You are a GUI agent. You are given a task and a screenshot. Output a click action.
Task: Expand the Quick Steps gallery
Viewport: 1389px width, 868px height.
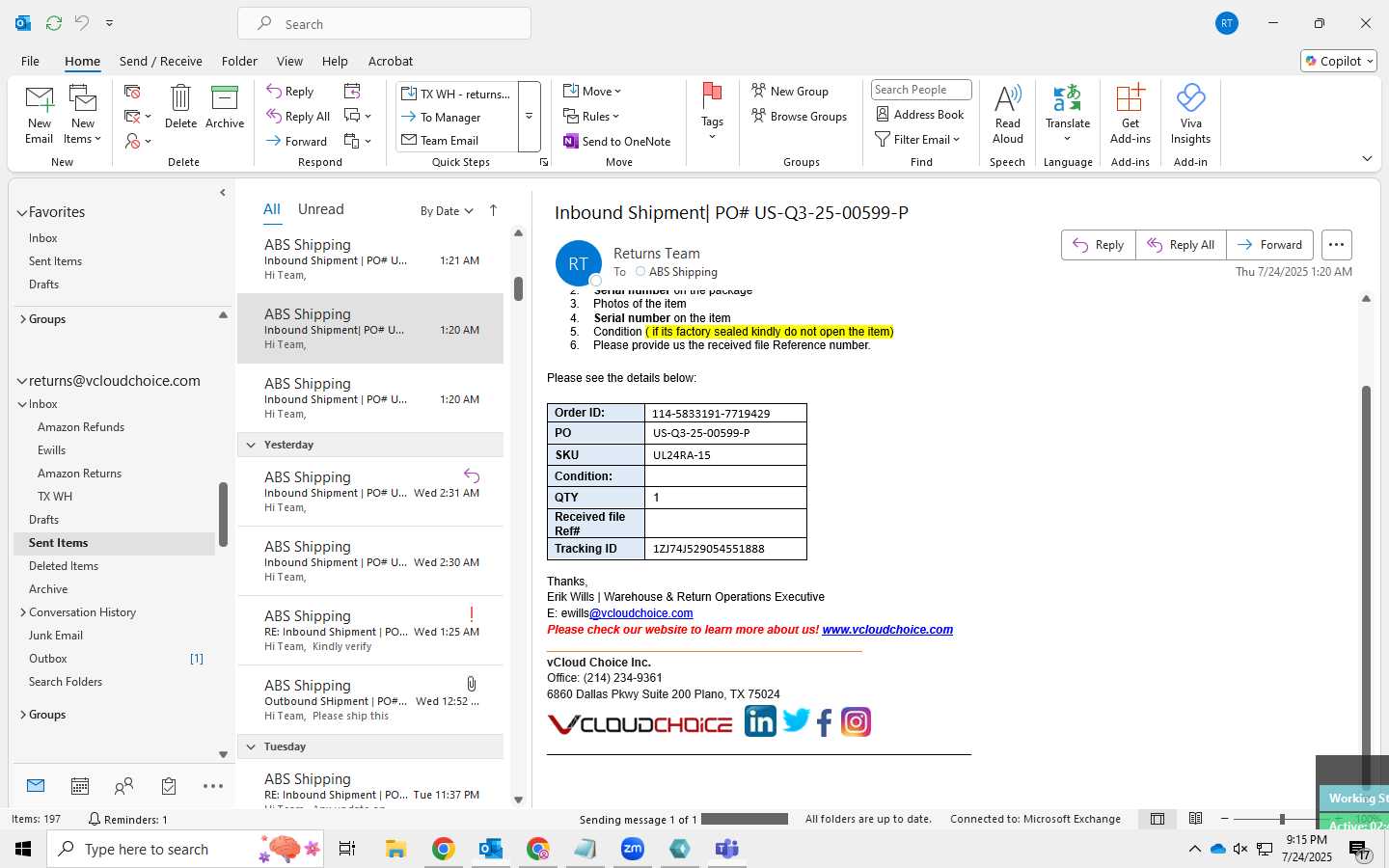529,117
